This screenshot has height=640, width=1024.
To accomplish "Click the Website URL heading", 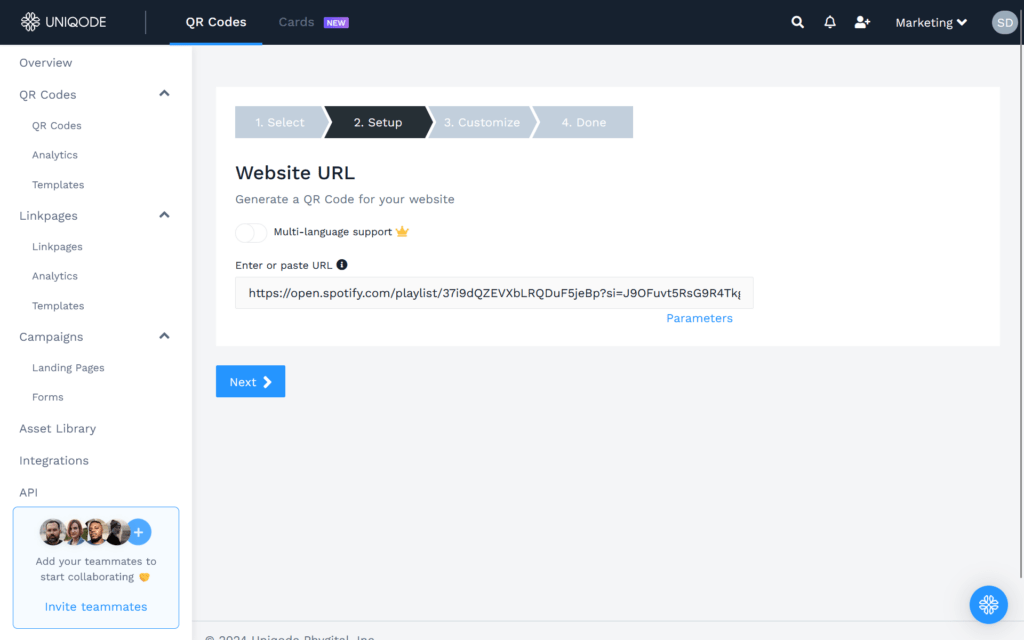I will tap(295, 173).
